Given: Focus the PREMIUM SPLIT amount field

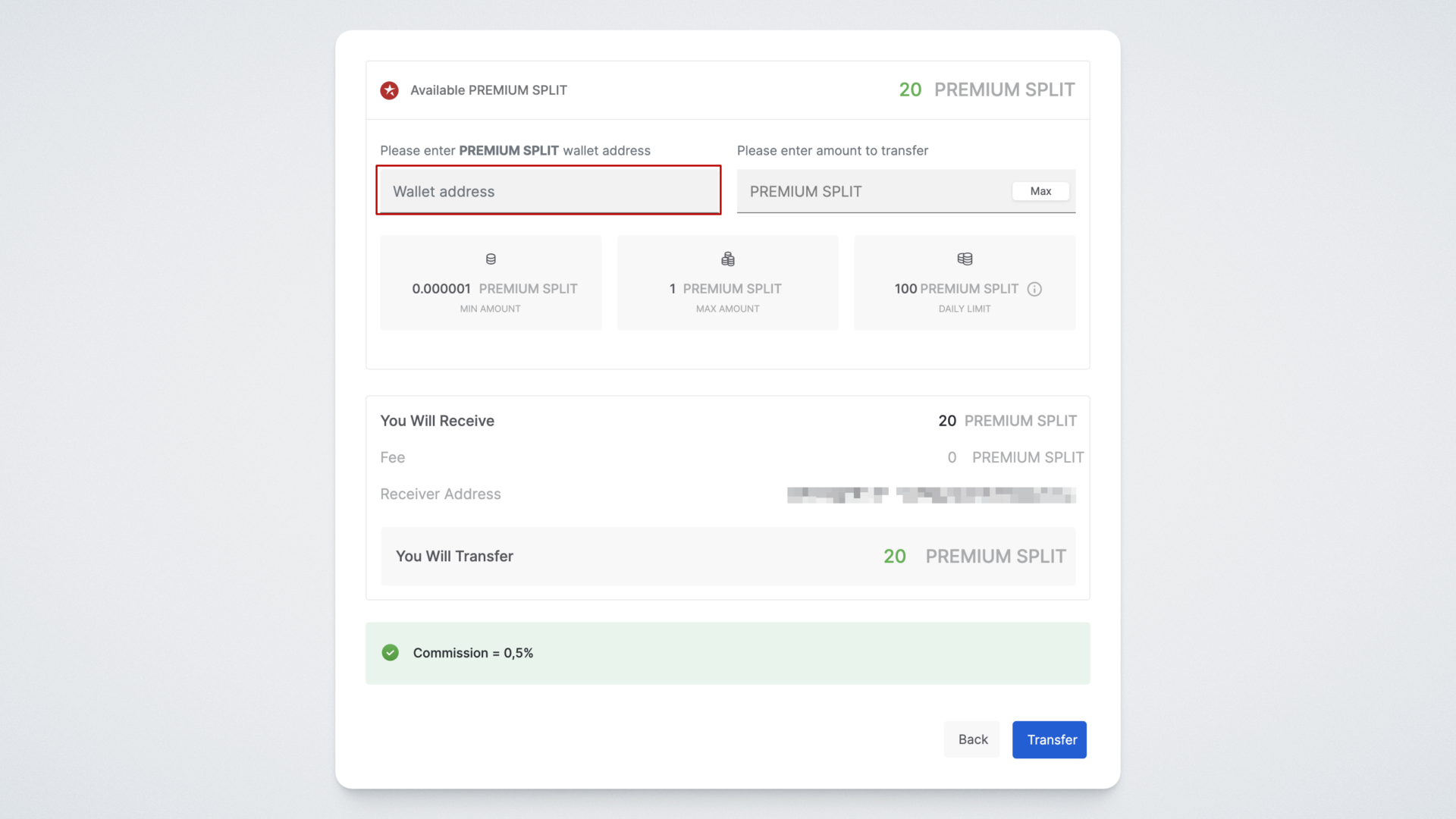Looking at the screenshot, I should (x=872, y=192).
